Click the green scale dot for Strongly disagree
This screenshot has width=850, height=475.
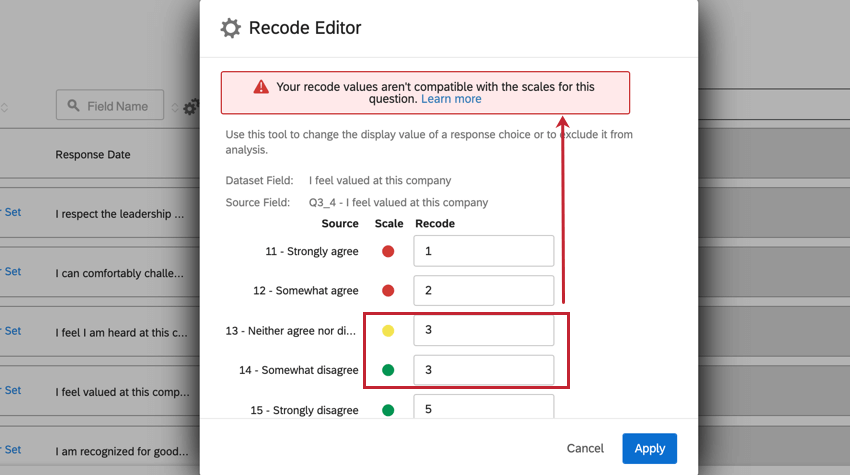click(388, 409)
